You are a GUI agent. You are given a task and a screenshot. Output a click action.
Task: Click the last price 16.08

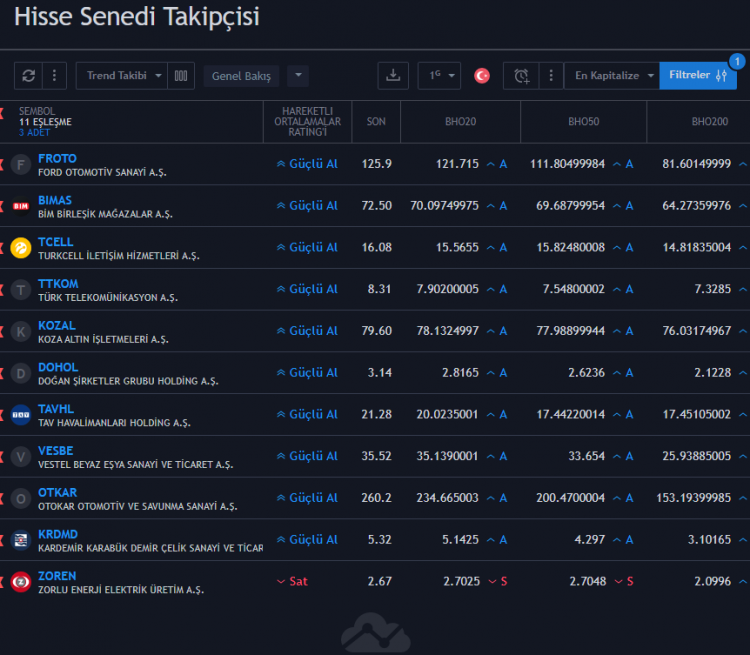[x=376, y=247]
